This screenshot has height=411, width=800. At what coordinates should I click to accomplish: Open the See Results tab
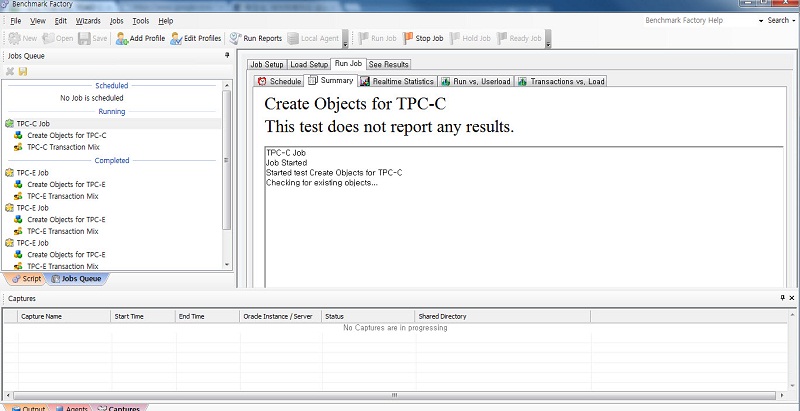(x=388, y=64)
